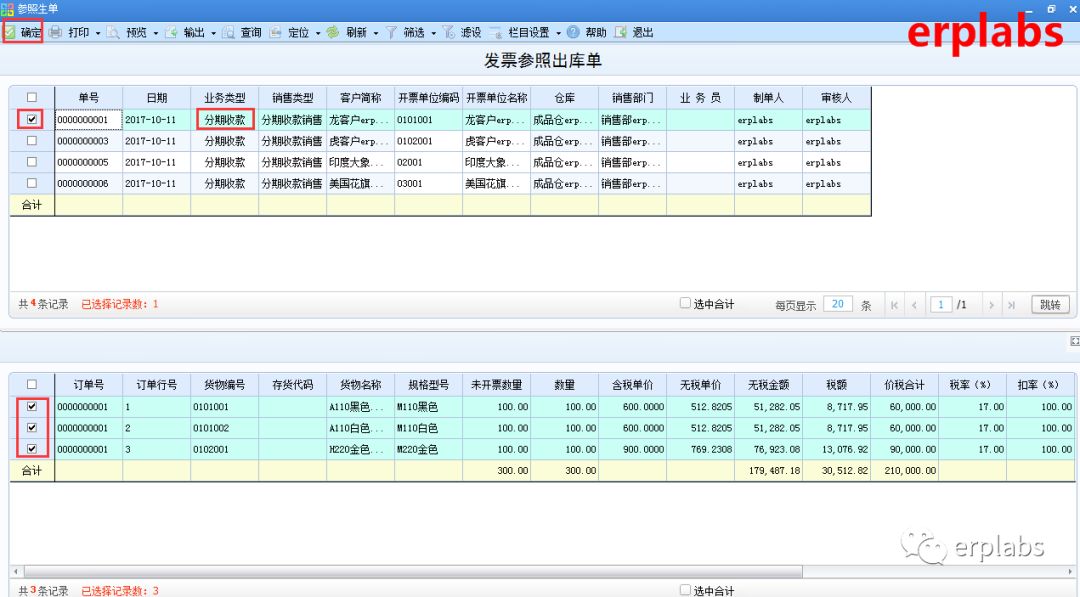Enable 选中合计 checkbox in upper panel
The image size is (1080, 597).
click(x=685, y=303)
